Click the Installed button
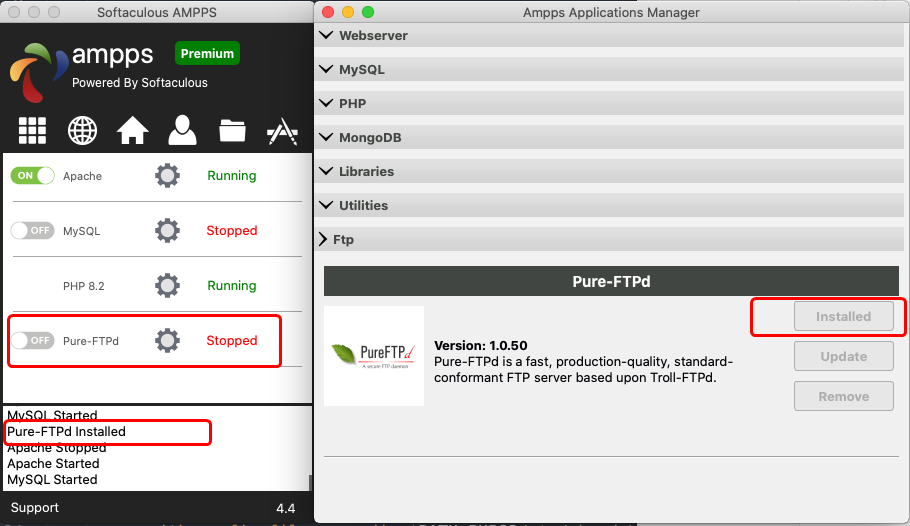This screenshot has width=910, height=526. coord(843,316)
